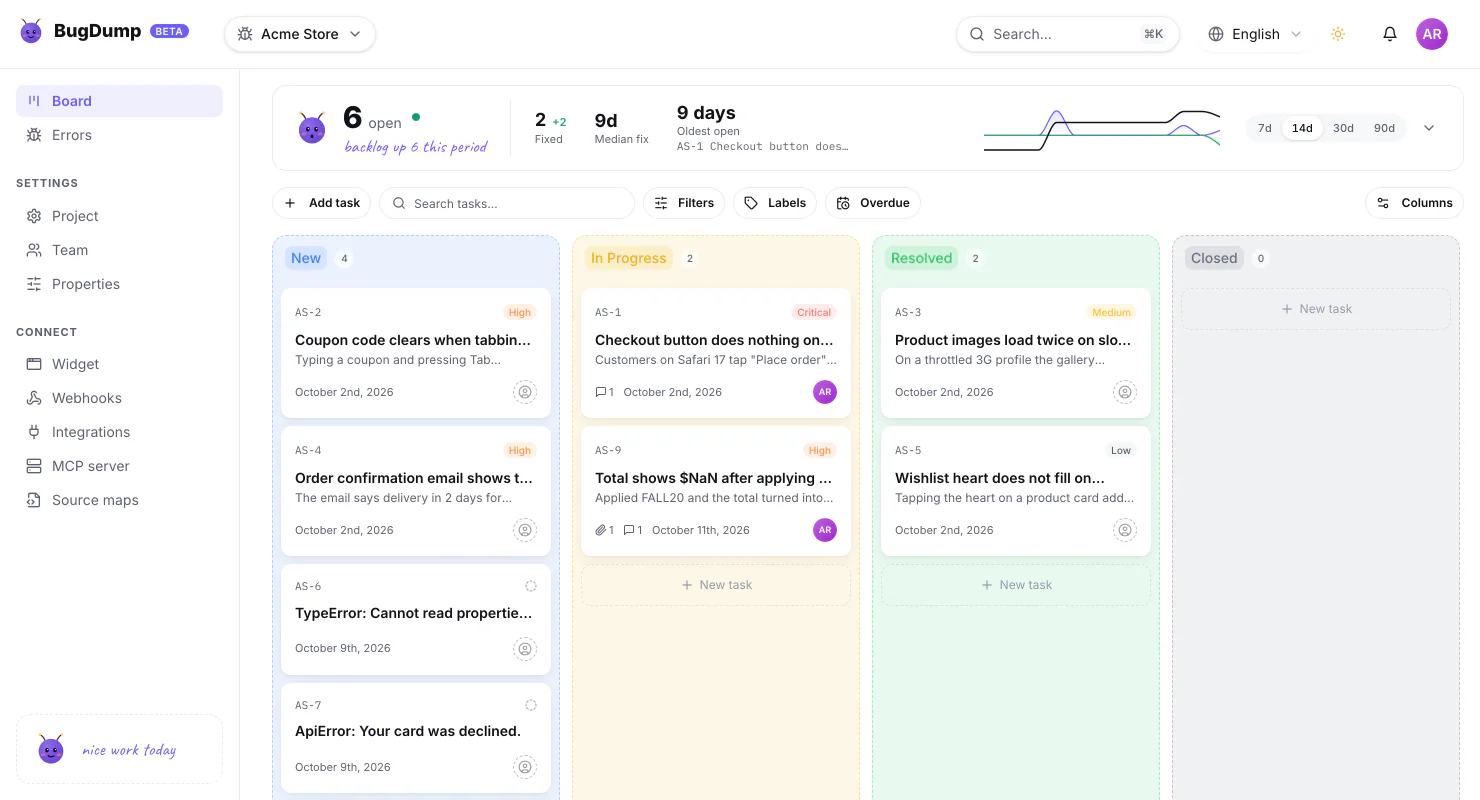Open the Labels dropdown
This screenshot has height=800, width=1480.
point(775,203)
